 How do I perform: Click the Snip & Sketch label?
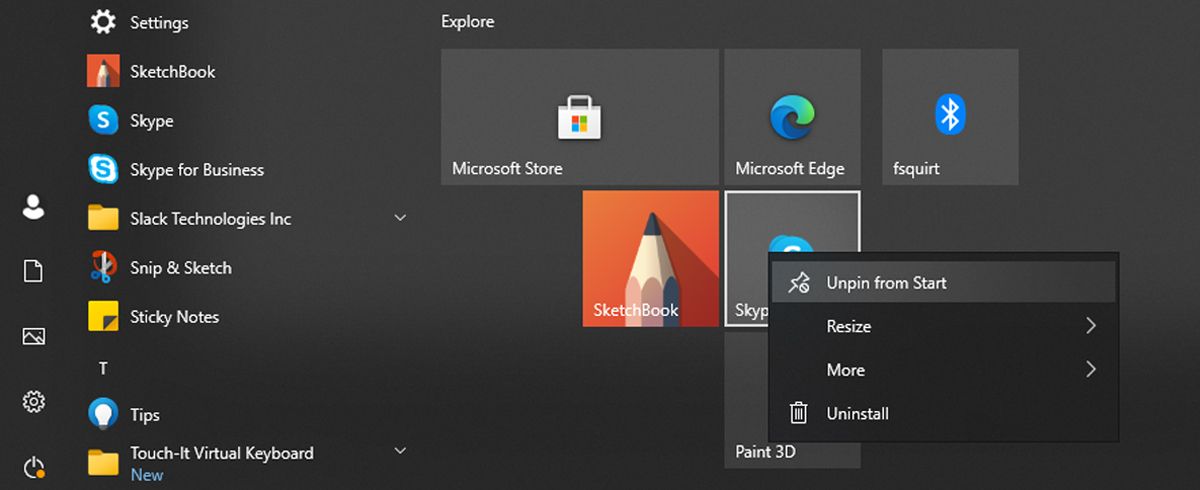point(181,268)
